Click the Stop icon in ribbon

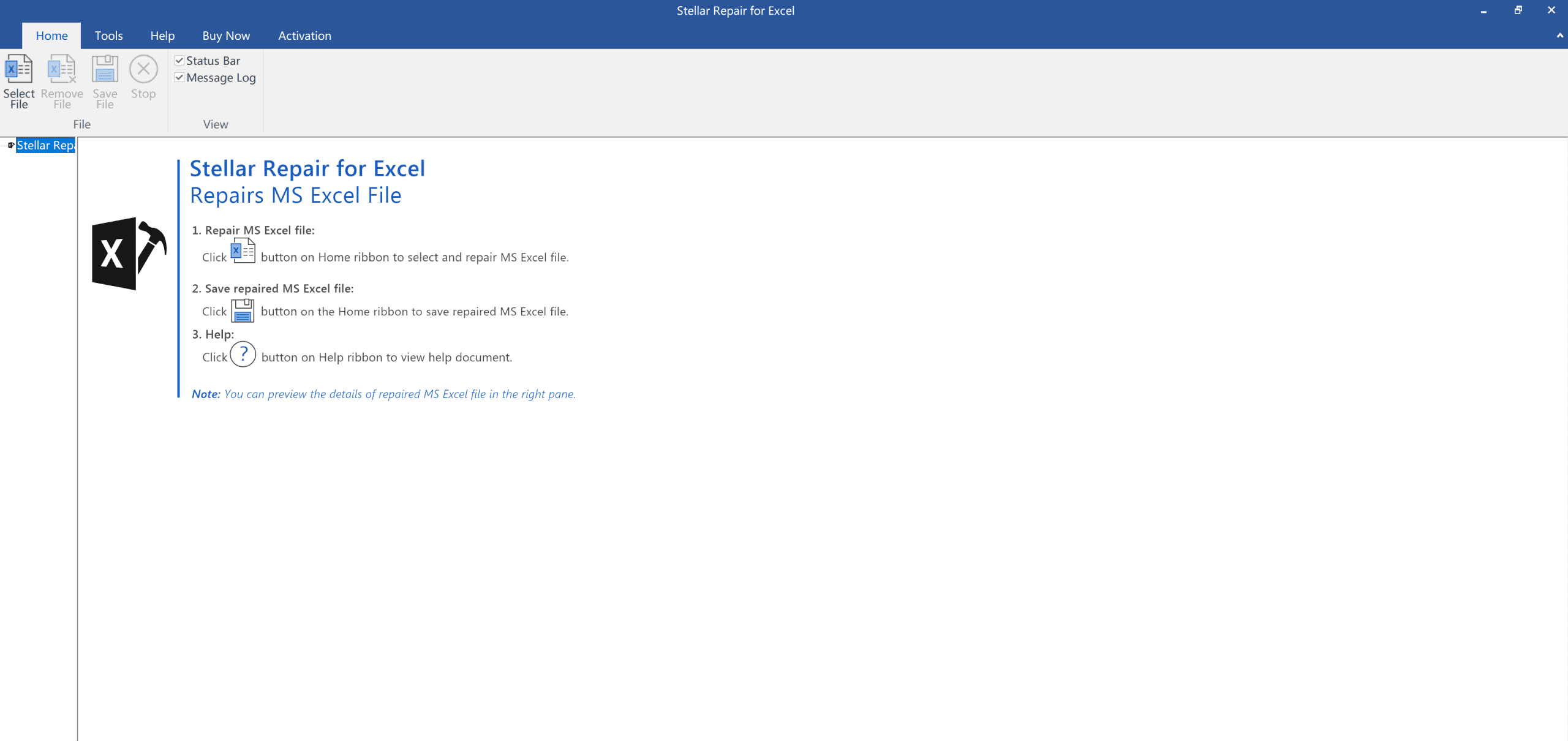tap(143, 69)
